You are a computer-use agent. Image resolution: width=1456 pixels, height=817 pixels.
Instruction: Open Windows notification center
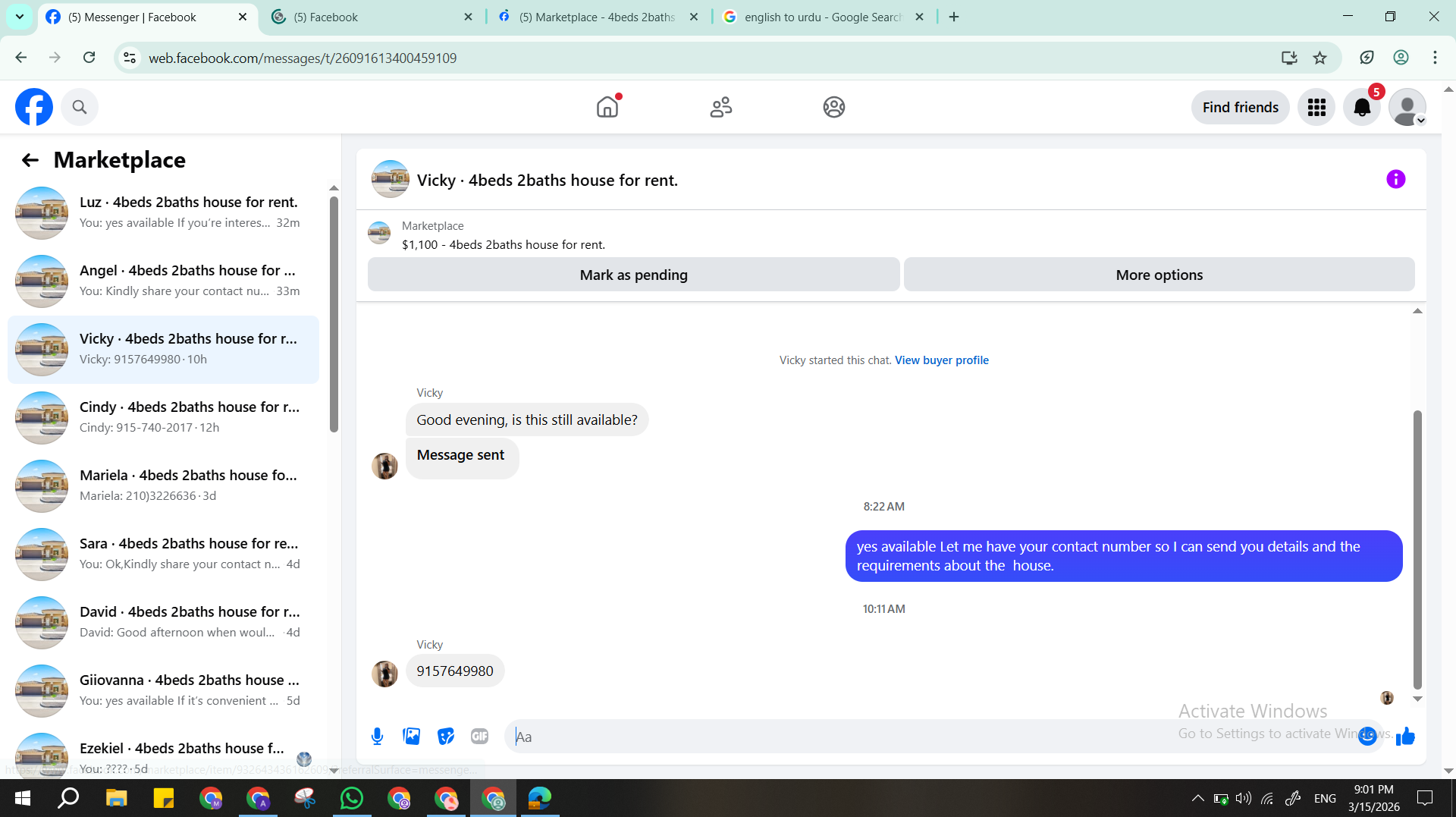click(x=1426, y=798)
